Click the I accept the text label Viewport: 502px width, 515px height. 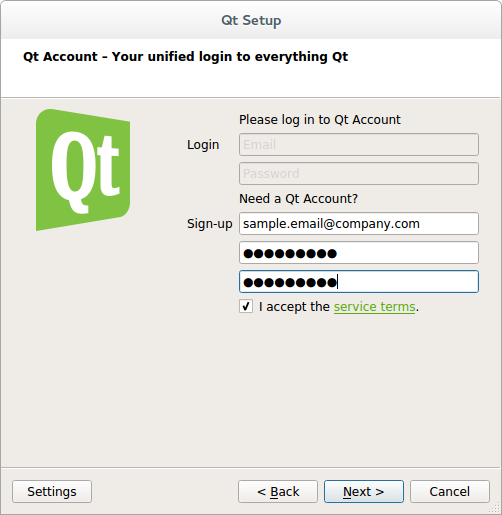pos(294,307)
